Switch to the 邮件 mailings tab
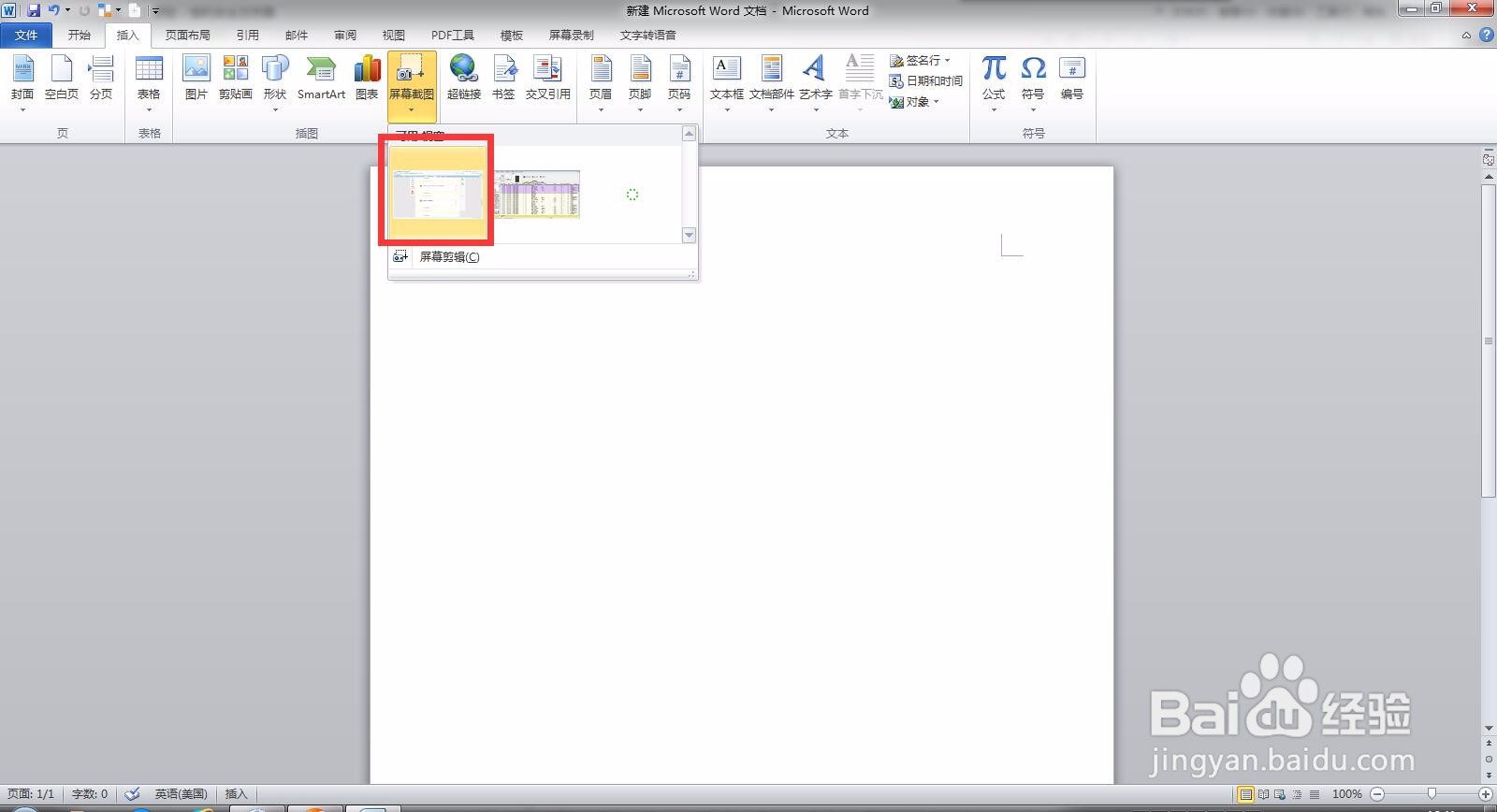The height and width of the screenshot is (812, 1497). (297, 36)
